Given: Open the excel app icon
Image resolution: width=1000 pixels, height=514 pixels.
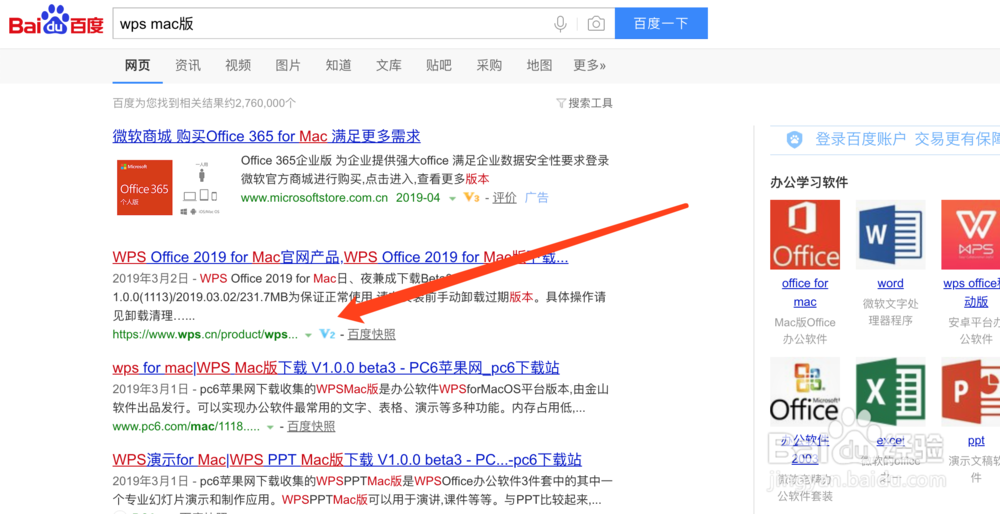Looking at the screenshot, I should 890,392.
